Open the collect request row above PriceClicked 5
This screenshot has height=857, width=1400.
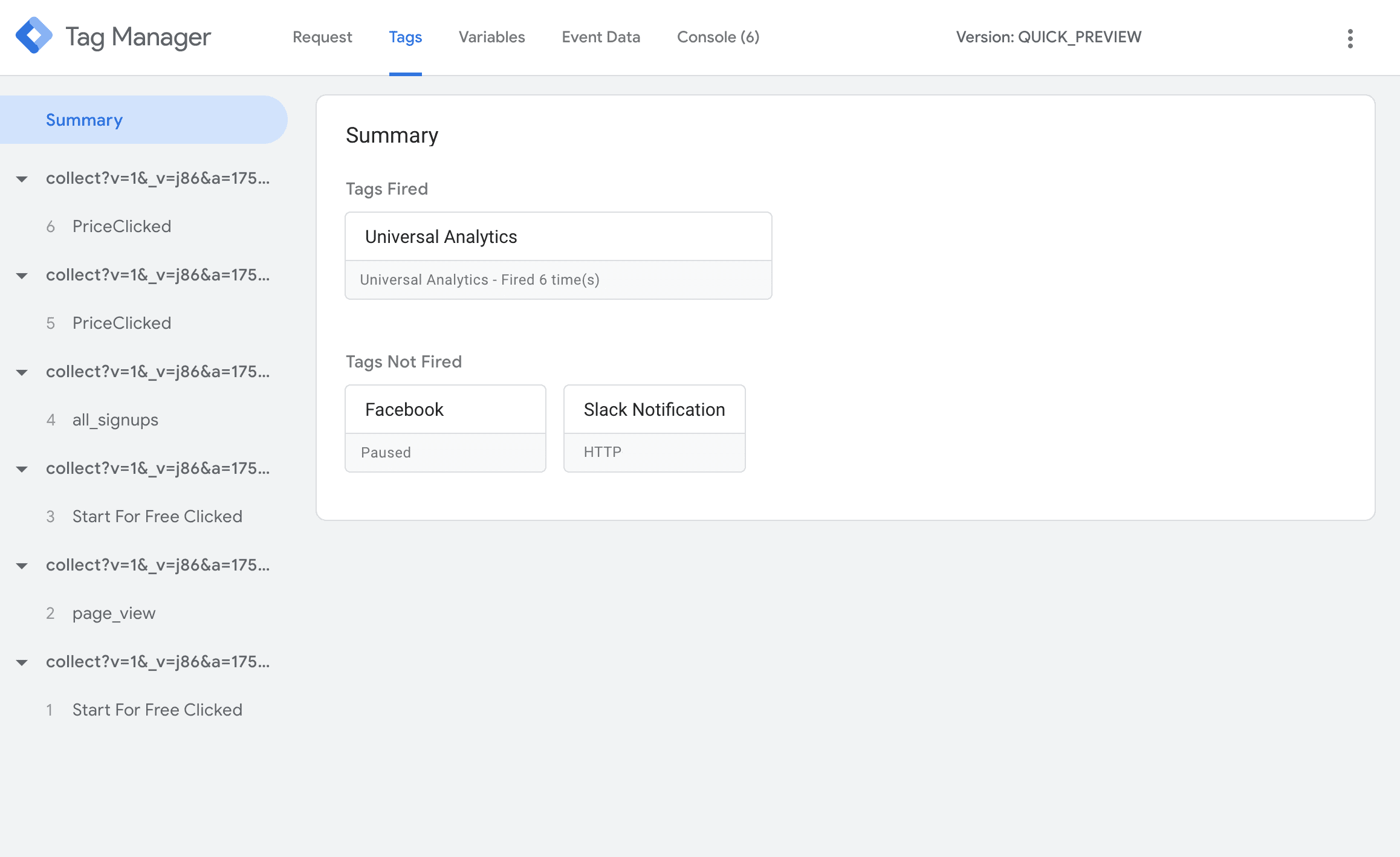click(x=158, y=275)
